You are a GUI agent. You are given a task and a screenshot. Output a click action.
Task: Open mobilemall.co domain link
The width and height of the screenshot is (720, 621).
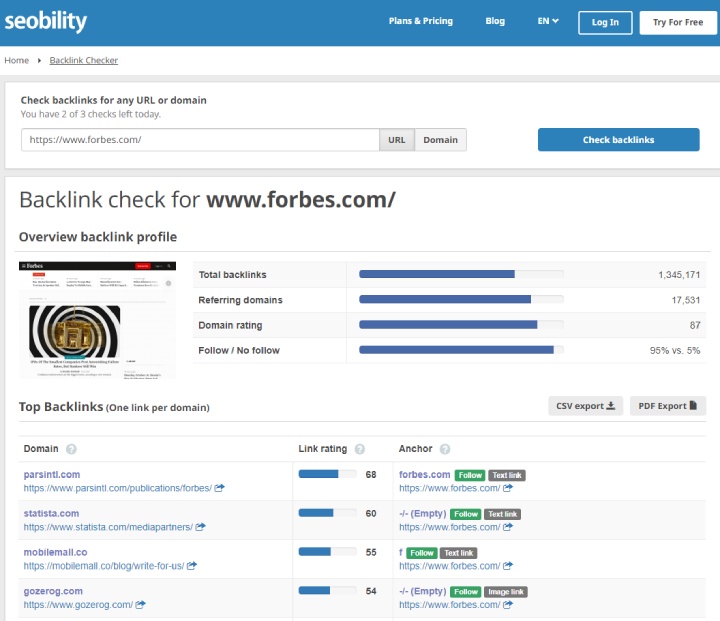click(55, 552)
